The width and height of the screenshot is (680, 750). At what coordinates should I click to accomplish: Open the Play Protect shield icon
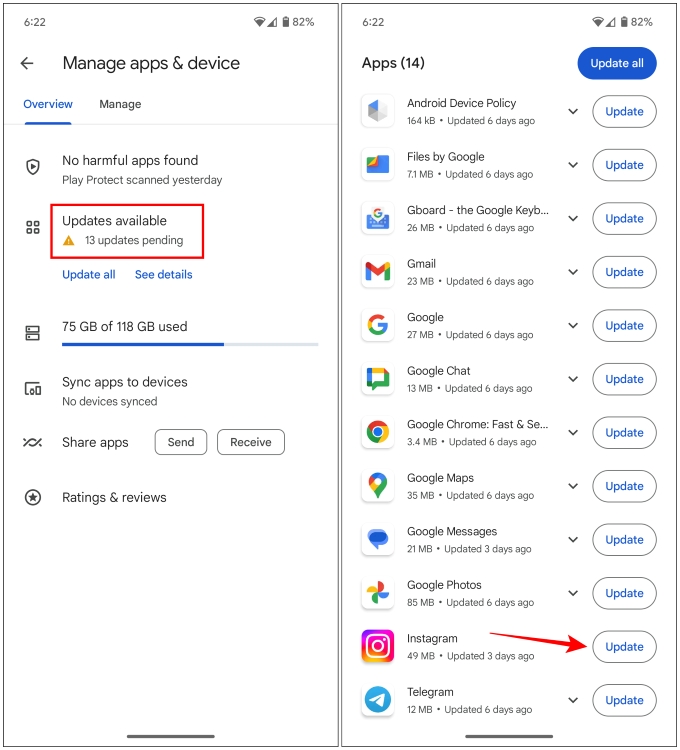pyautogui.click(x=33, y=166)
